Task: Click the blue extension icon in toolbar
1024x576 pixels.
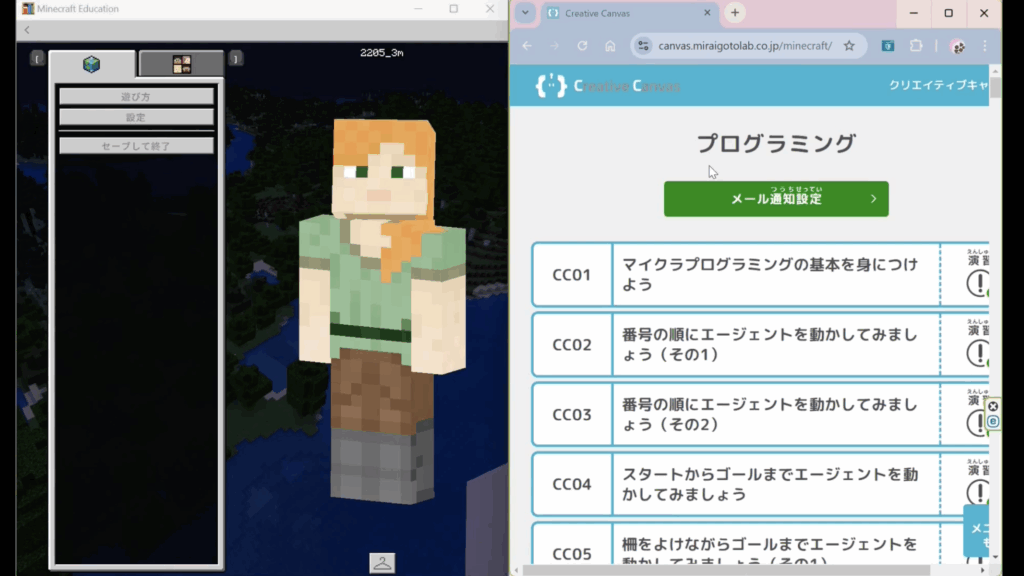Action: [888, 46]
